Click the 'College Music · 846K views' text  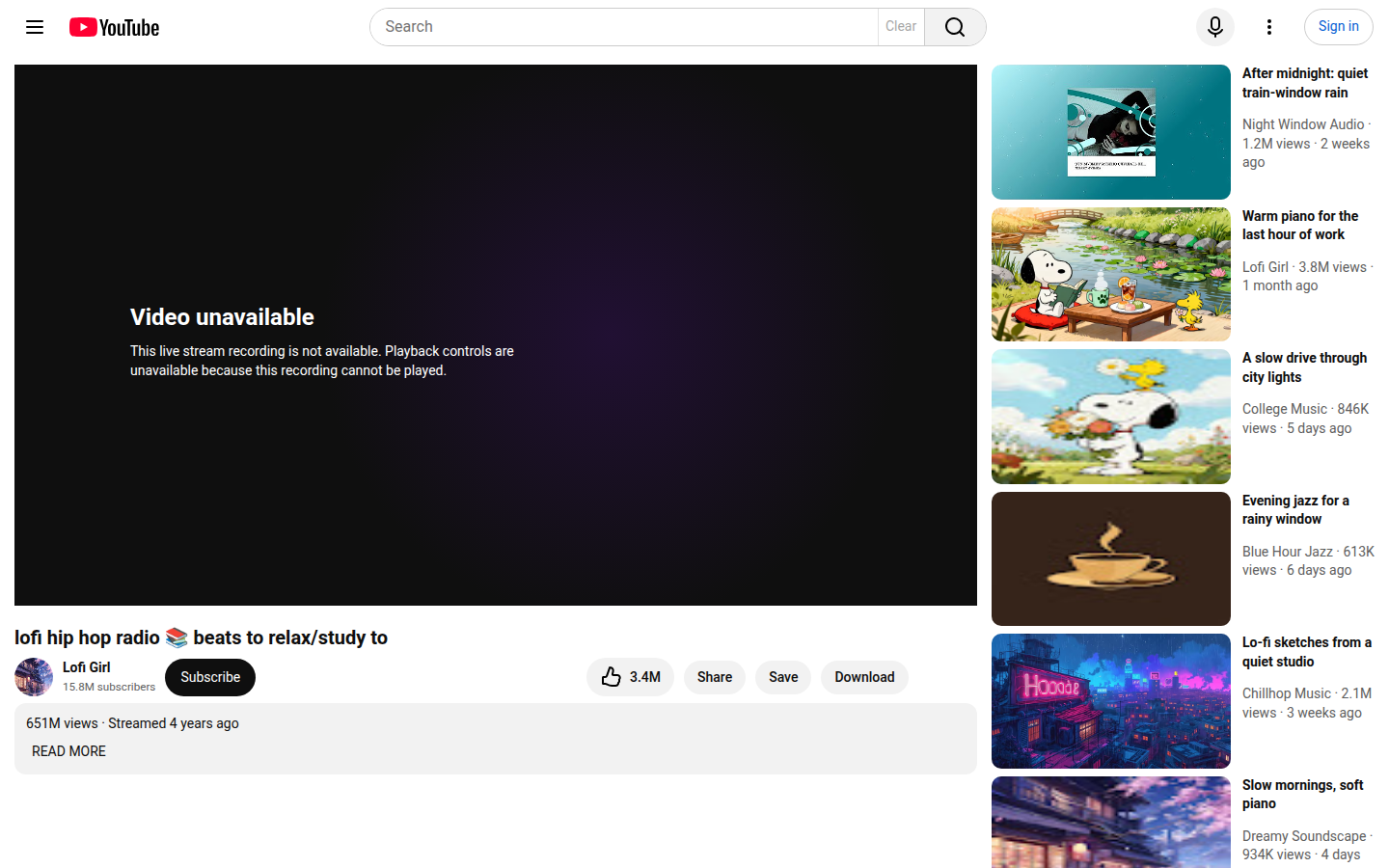click(1306, 419)
